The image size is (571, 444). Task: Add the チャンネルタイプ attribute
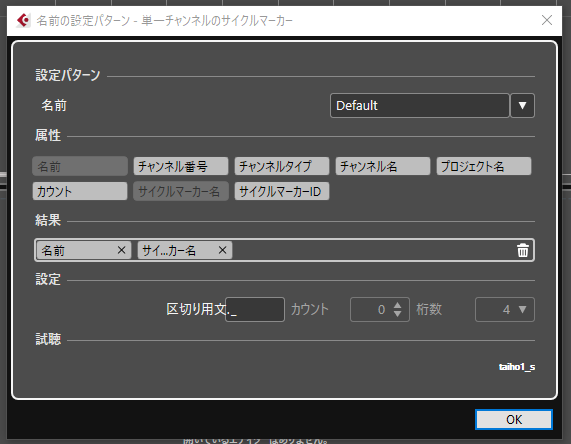pyautogui.click(x=282, y=166)
